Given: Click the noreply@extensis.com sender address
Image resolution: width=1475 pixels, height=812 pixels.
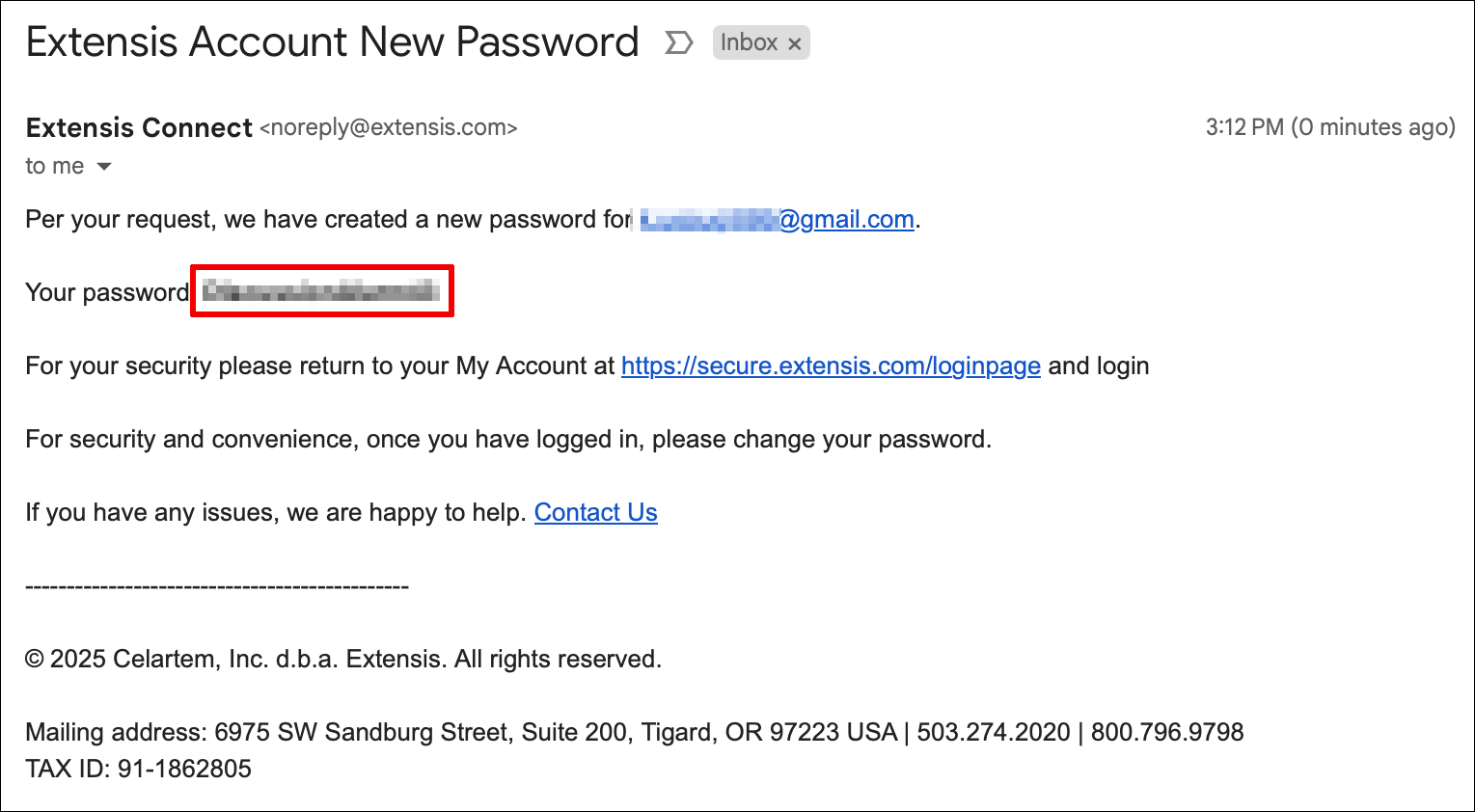Looking at the screenshot, I should (x=389, y=127).
